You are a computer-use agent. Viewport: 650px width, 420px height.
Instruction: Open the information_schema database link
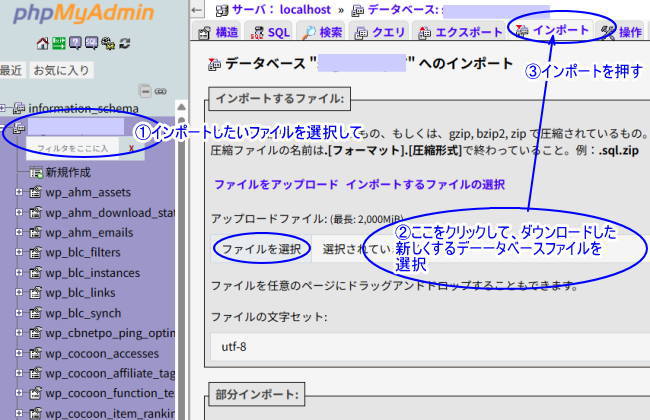click(83, 108)
